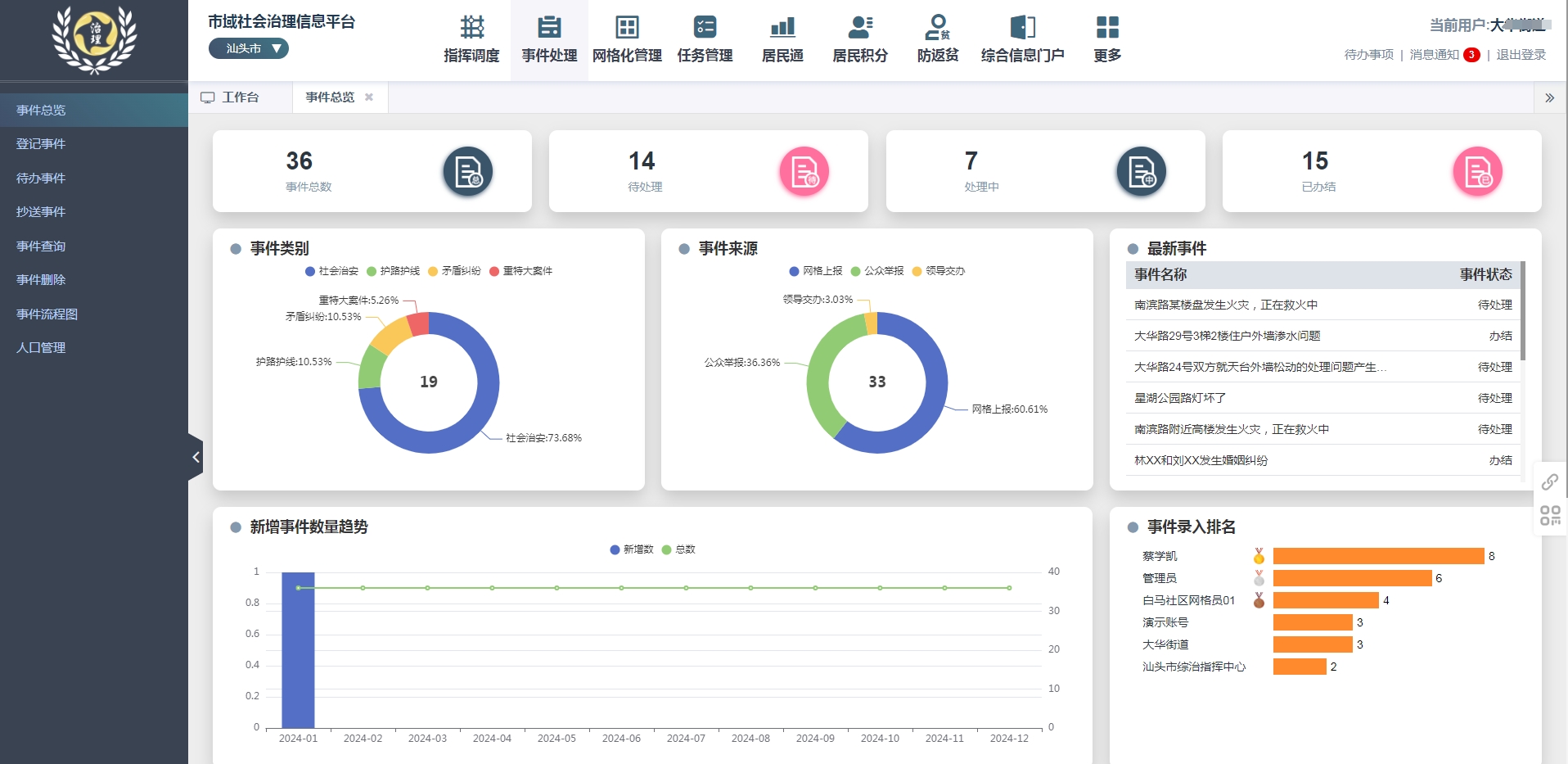1568x764 pixels.
Task: Click the bronze medal beside 白马社区网格员01
Action: (1259, 600)
